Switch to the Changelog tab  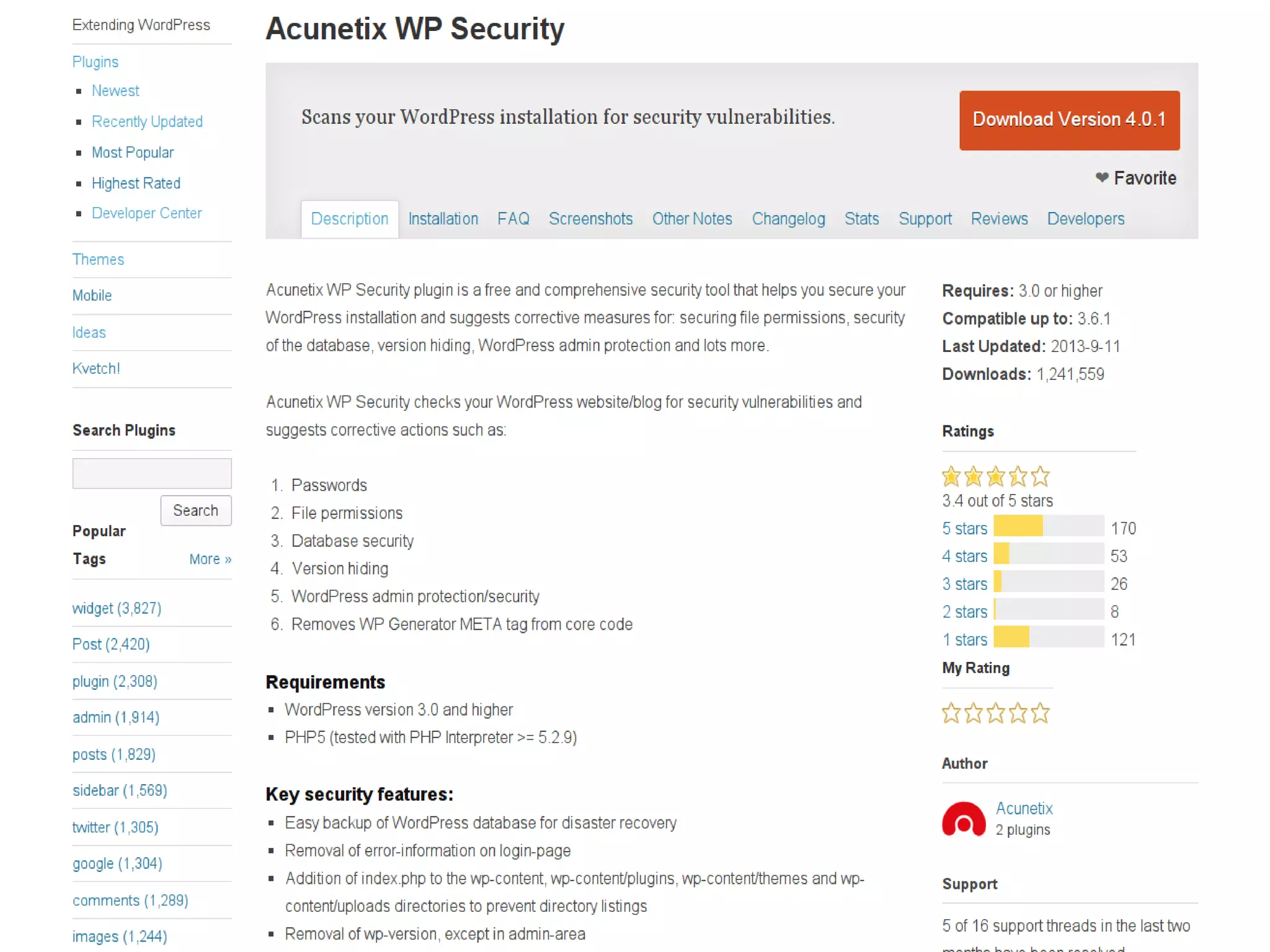click(788, 219)
